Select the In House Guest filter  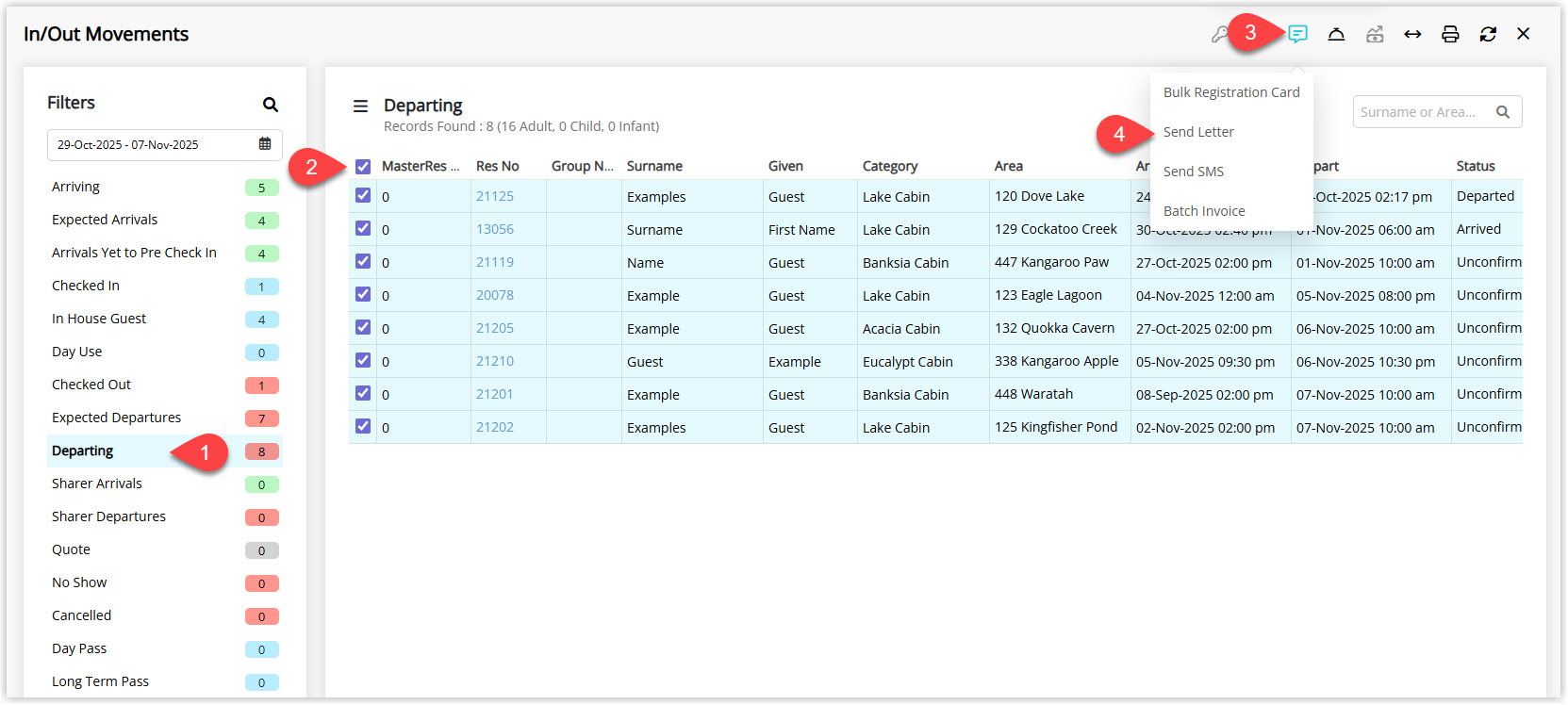[x=165, y=319]
